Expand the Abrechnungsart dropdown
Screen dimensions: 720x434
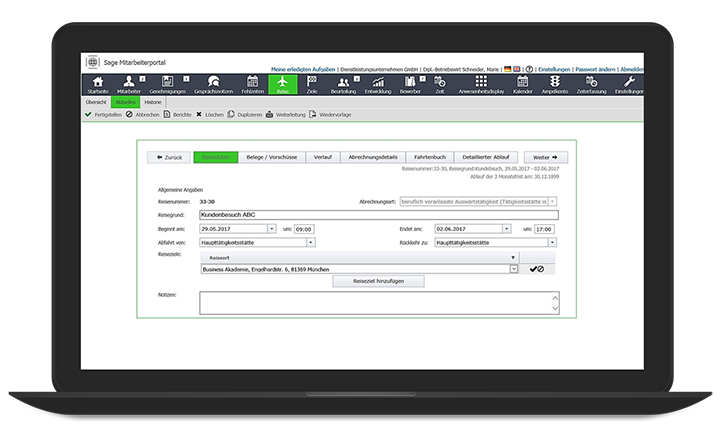point(552,202)
